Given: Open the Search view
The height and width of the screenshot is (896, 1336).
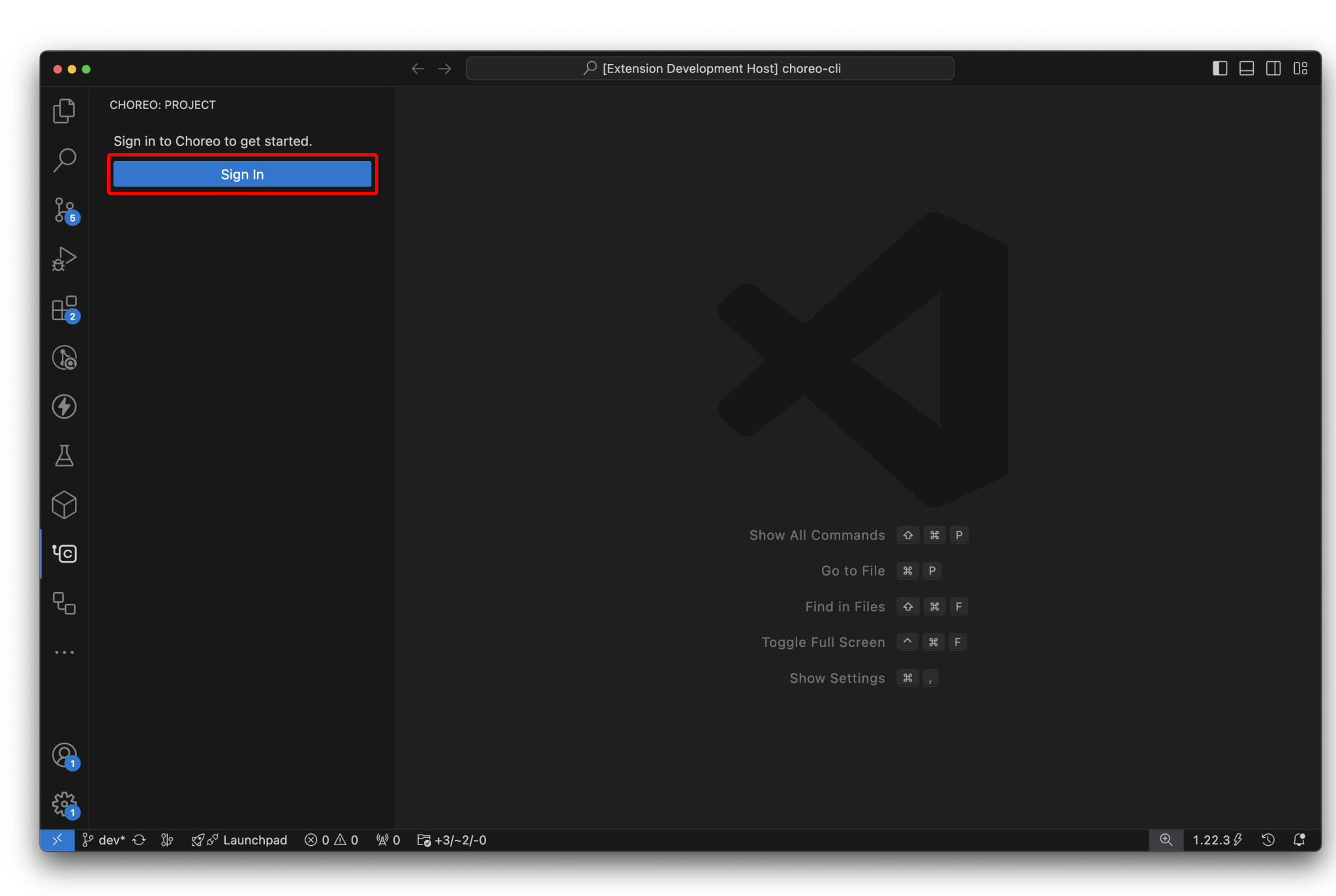Looking at the screenshot, I should point(64,160).
